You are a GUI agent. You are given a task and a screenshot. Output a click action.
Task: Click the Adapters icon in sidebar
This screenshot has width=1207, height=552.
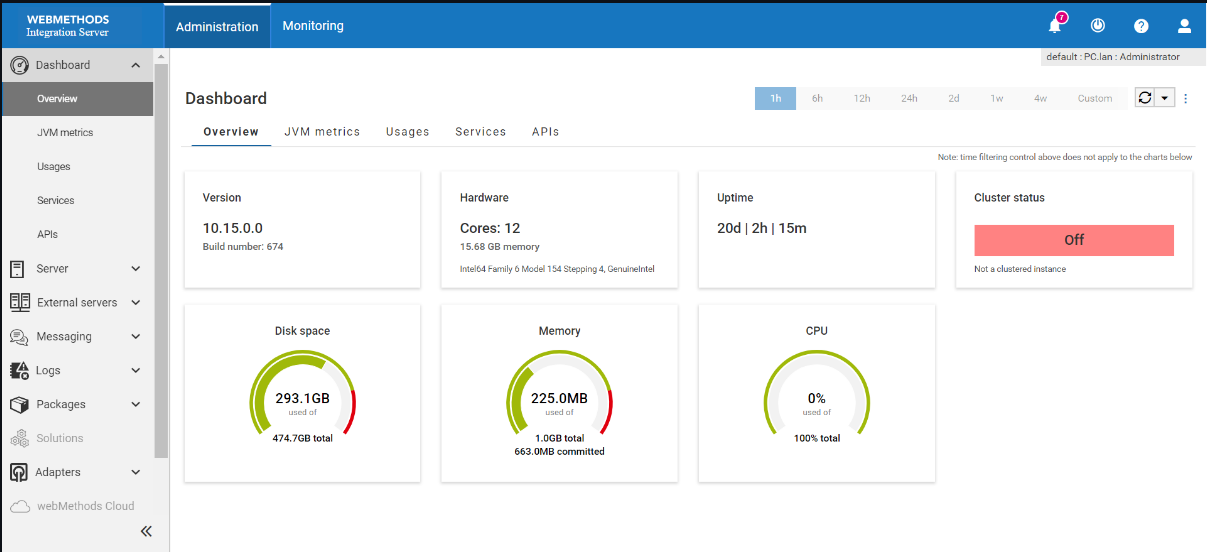pyautogui.click(x=18, y=472)
